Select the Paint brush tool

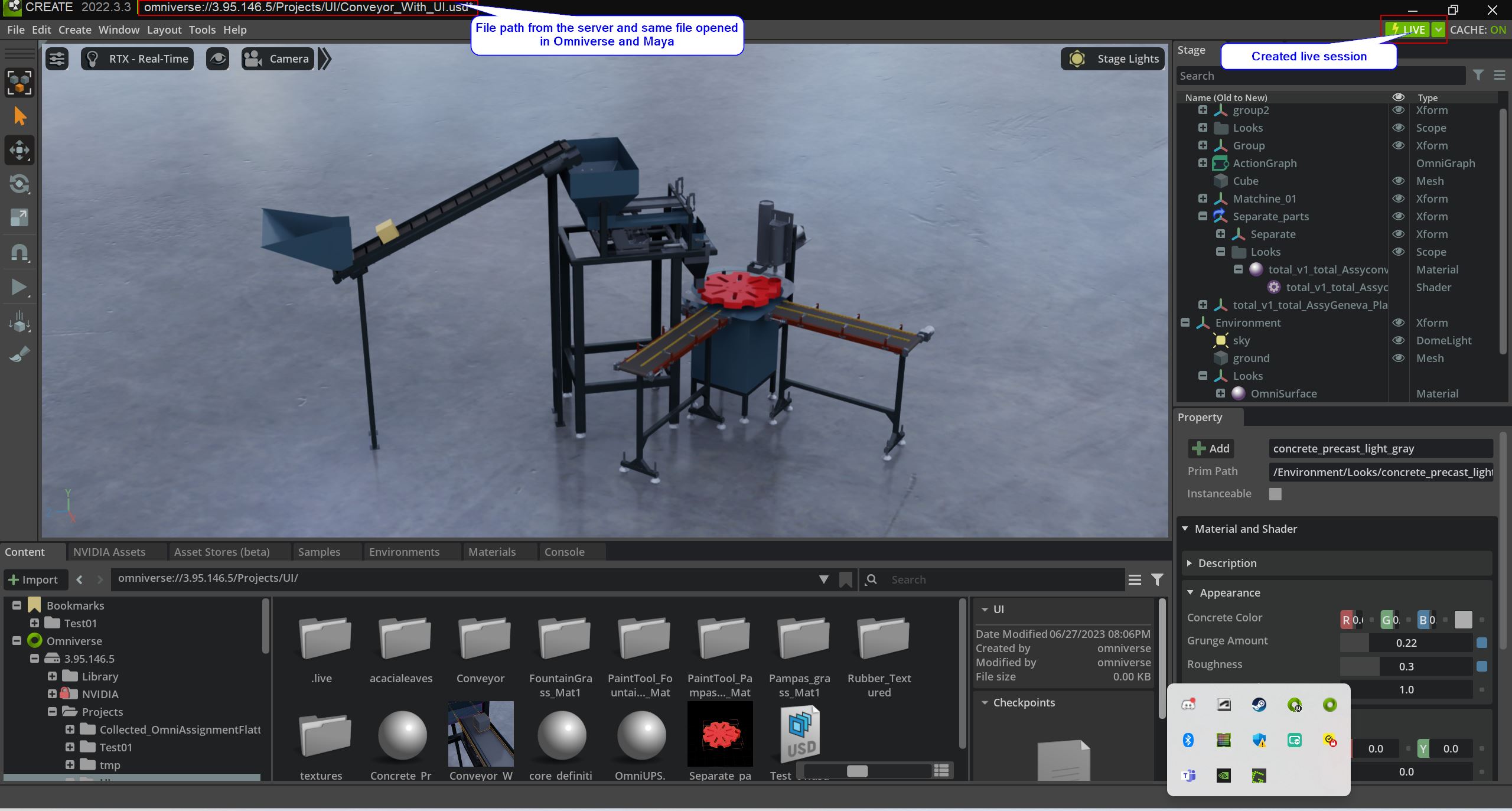click(x=19, y=354)
